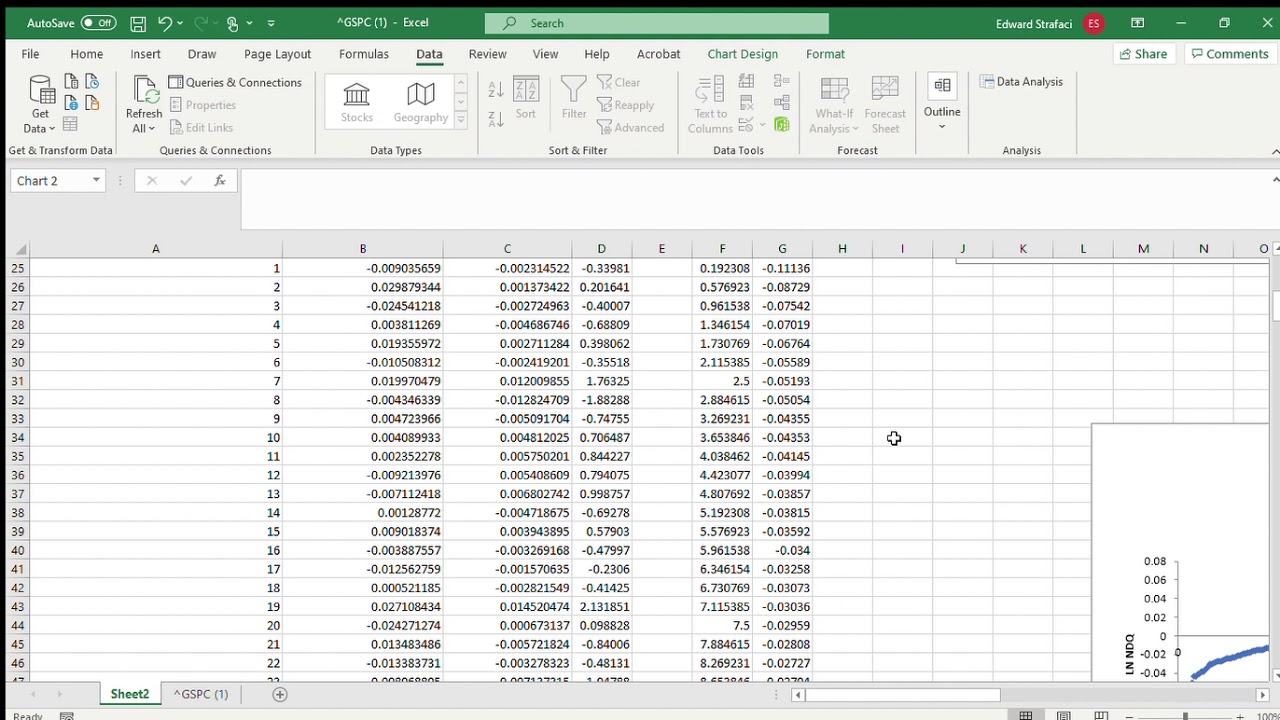
Task: Click the Insert Function fx icon
Action: click(x=220, y=181)
